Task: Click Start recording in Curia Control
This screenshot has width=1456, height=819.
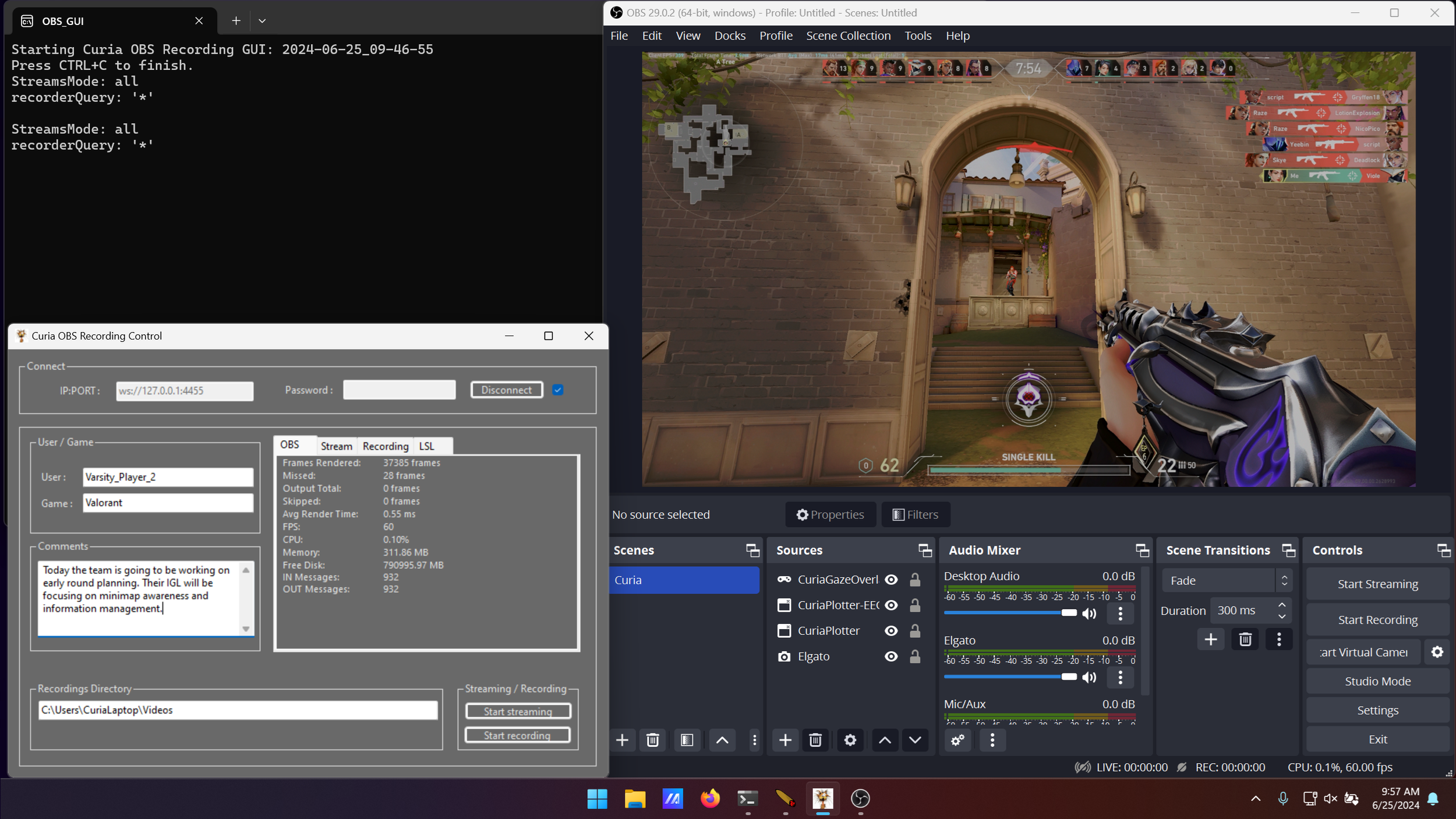Action: coord(518,735)
